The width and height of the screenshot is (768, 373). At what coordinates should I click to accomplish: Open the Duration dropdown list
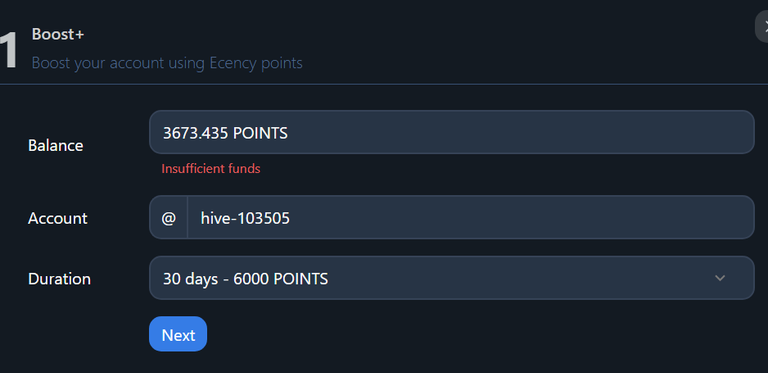(451, 278)
